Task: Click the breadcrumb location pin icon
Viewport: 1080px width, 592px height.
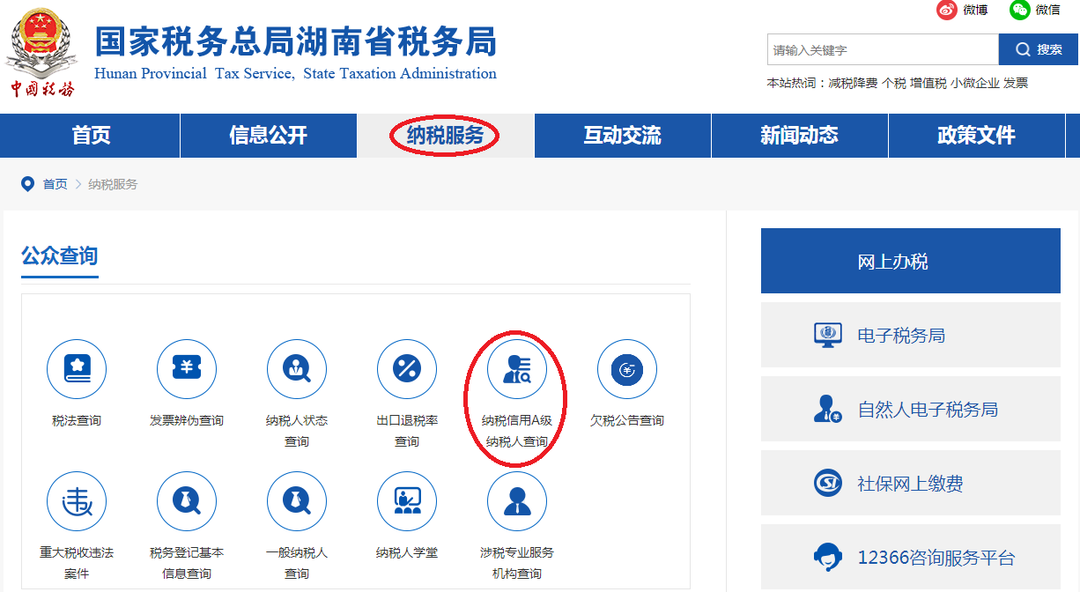Action: (x=28, y=184)
